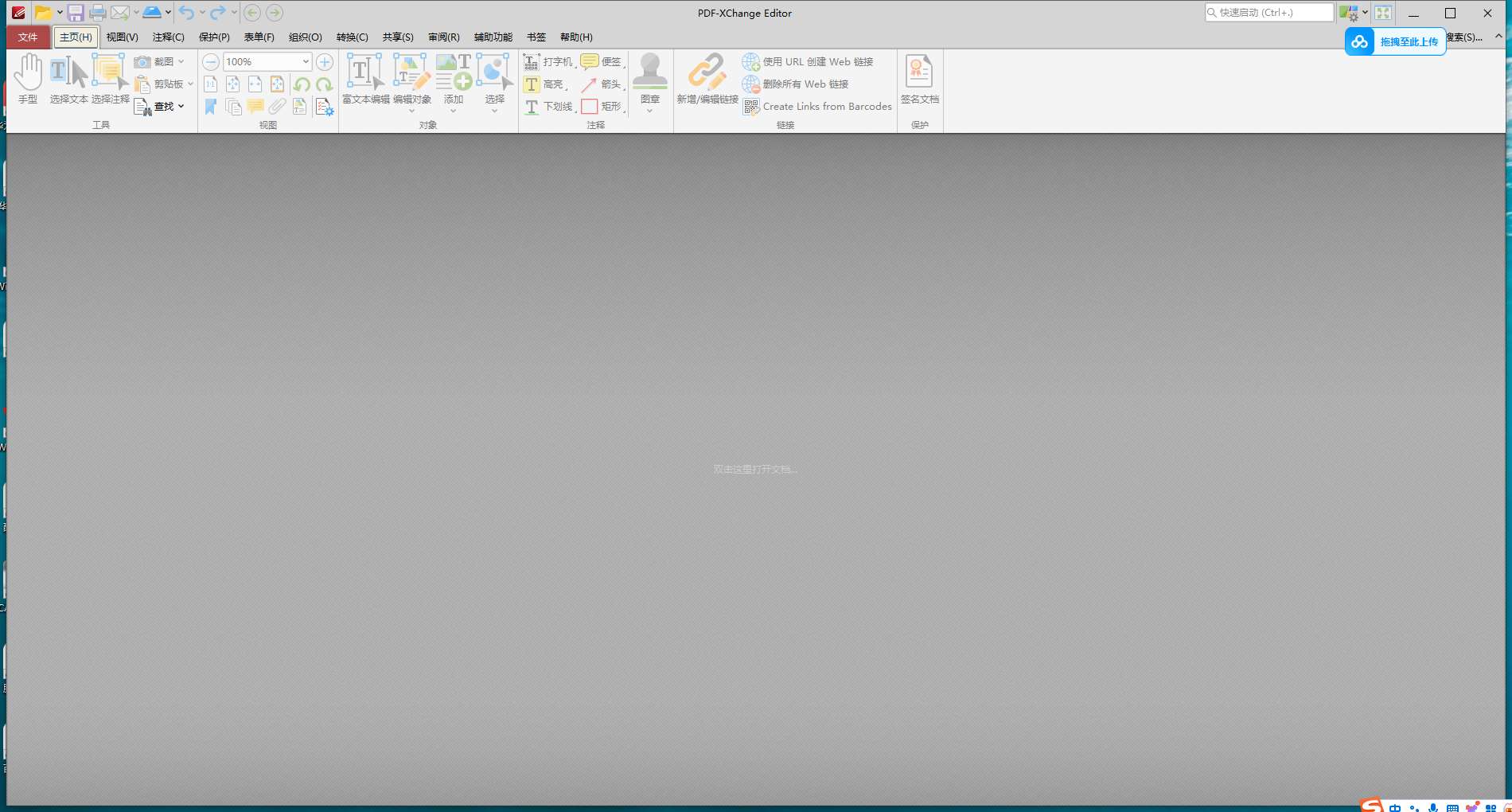Select the Underline (下划线) tool
1512x812 pixels.
click(549, 107)
